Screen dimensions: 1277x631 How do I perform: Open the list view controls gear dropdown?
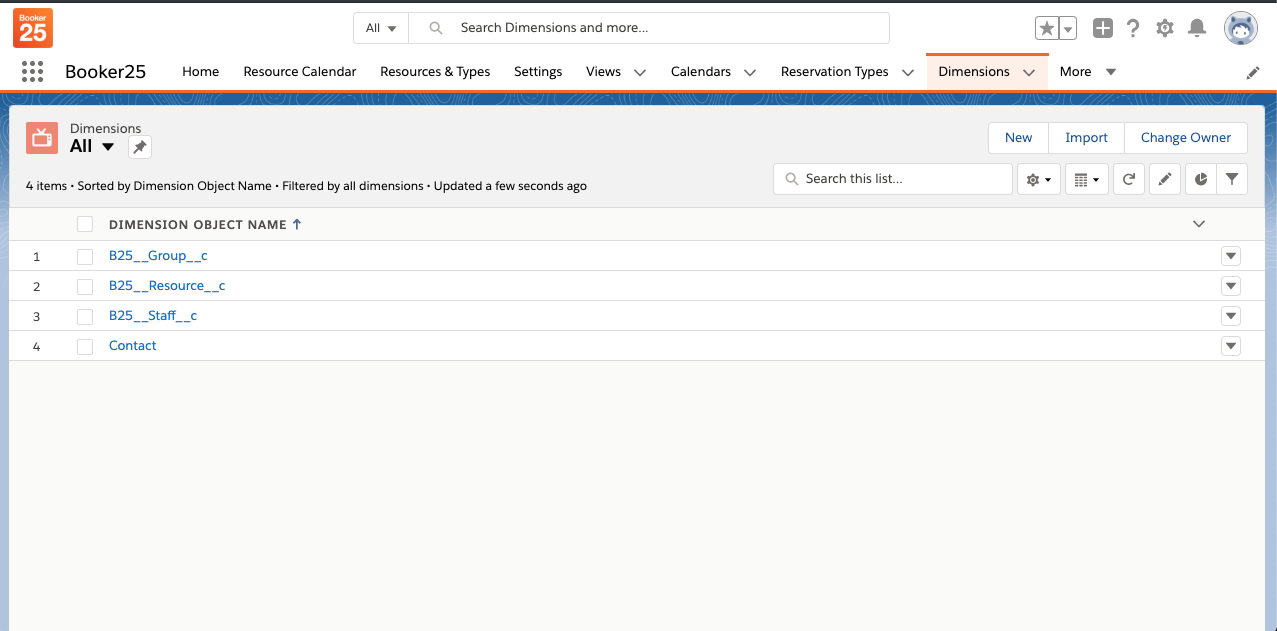click(1038, 179)
